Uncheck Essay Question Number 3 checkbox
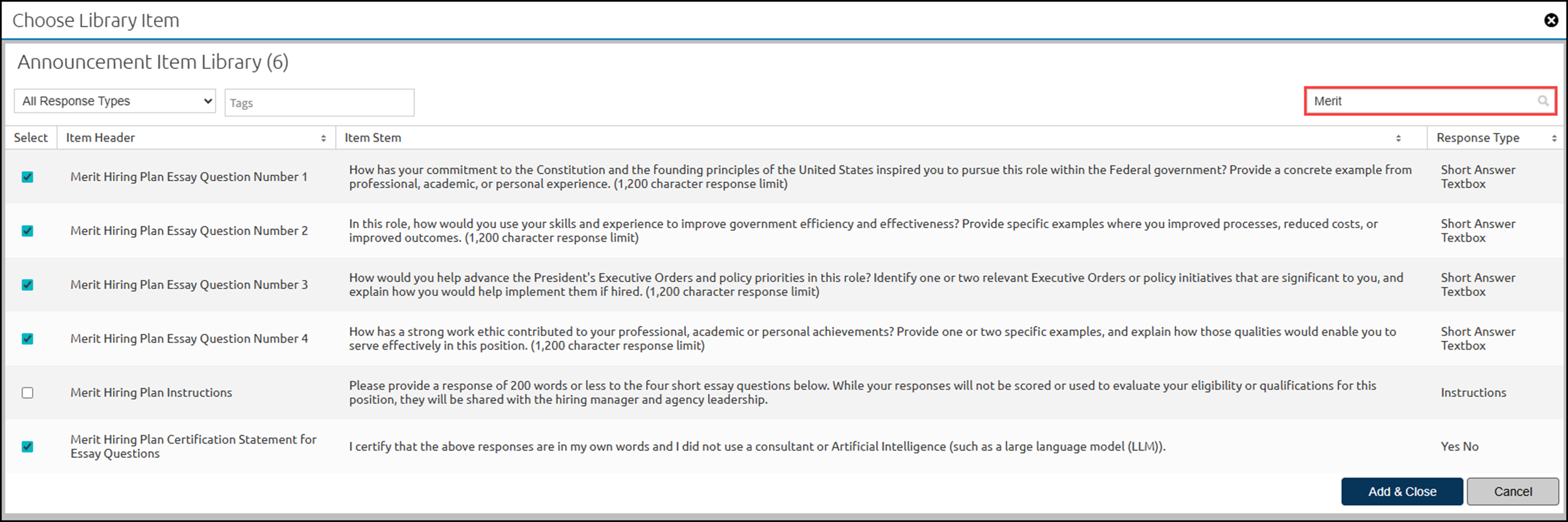The height and width of the screenshot is (522, 1568). pyautogui.click(x=28, y=284)
